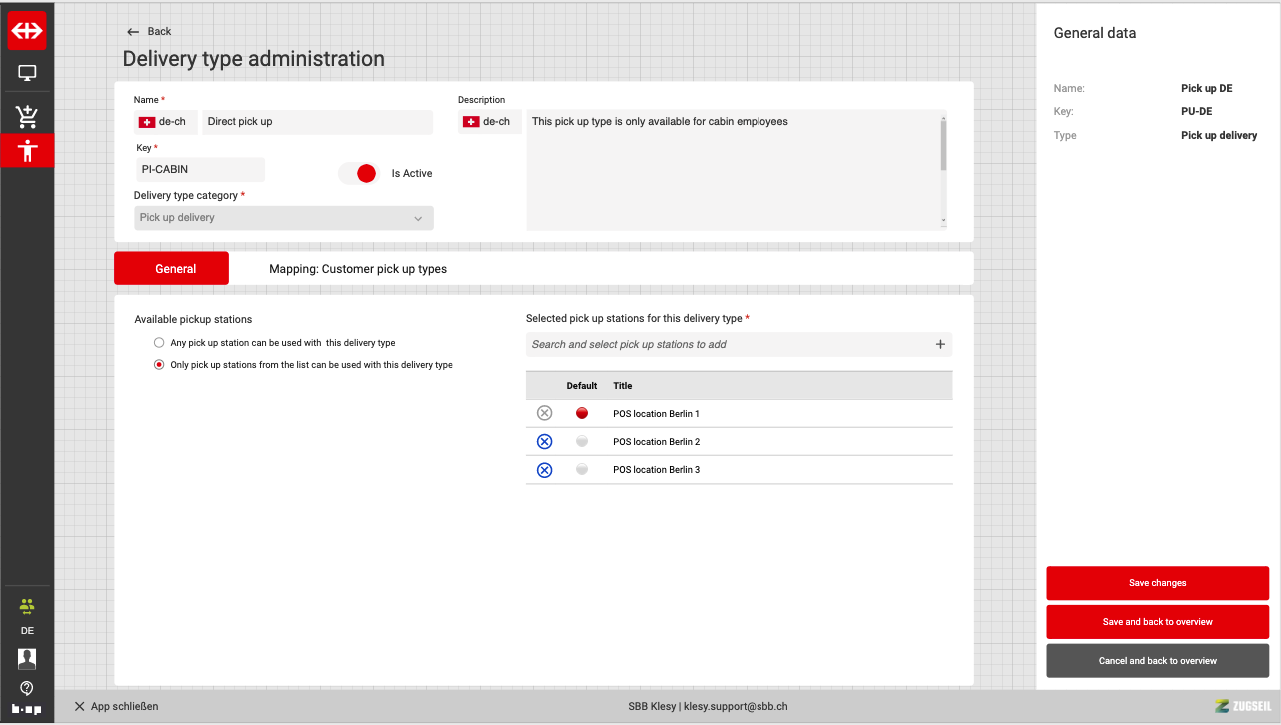Click the description text area scrollbar
The height and width of the screenshot is (725, 1281).
click(942, 145)
